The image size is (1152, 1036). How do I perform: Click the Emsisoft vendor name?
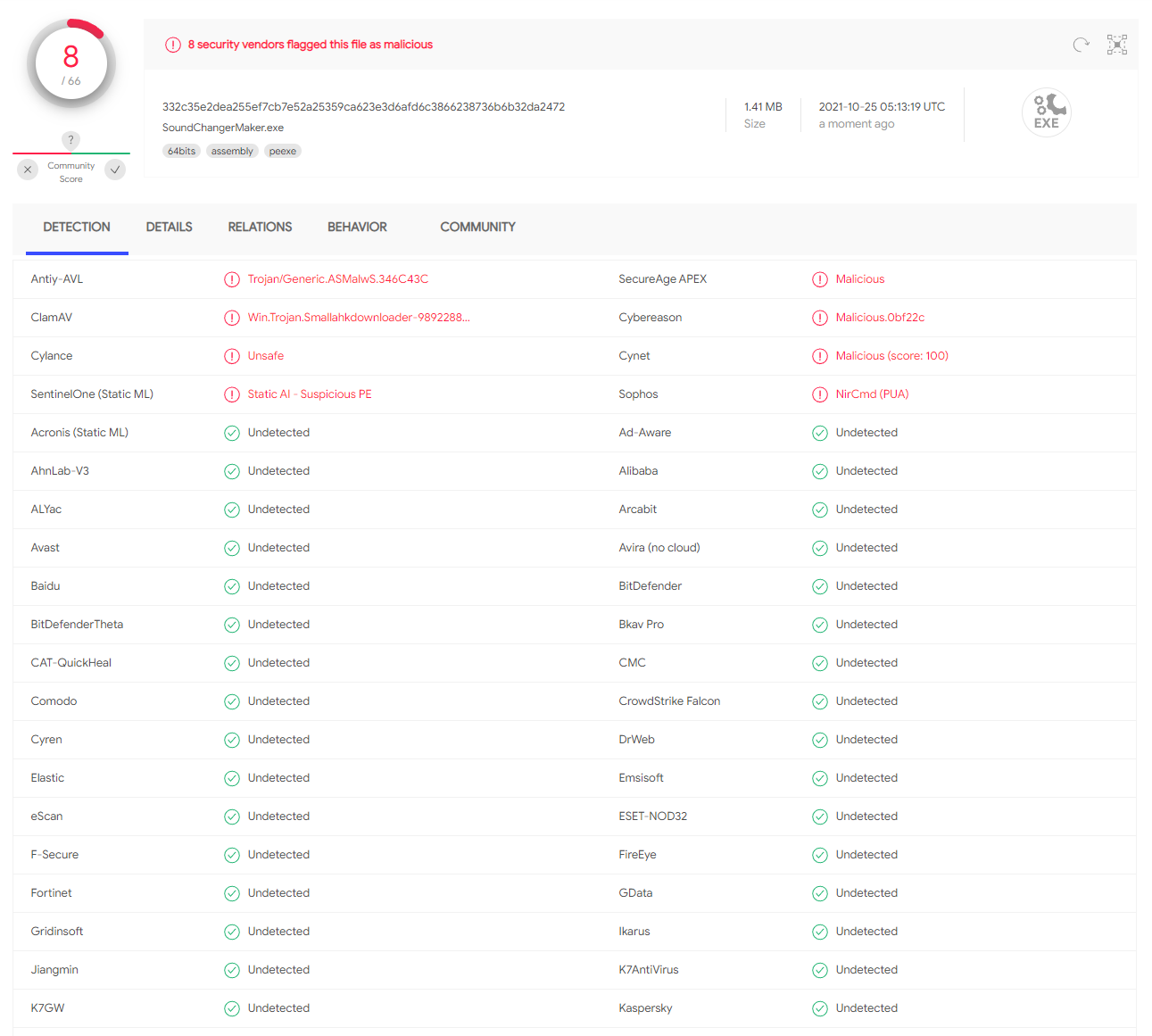click(642, 778)
